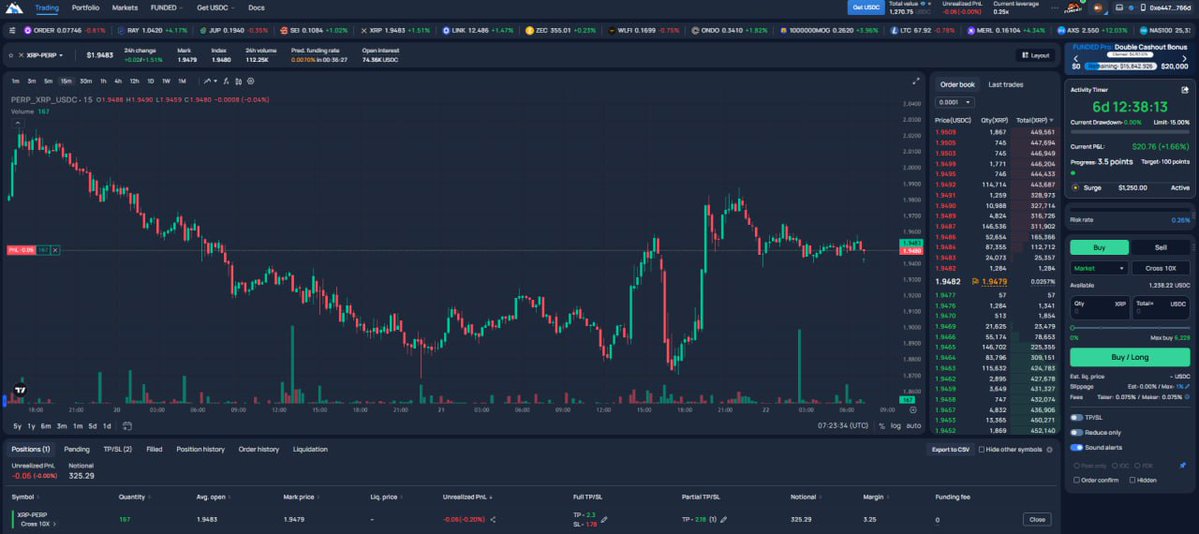Select the Post only radio option

(1077, 465)
